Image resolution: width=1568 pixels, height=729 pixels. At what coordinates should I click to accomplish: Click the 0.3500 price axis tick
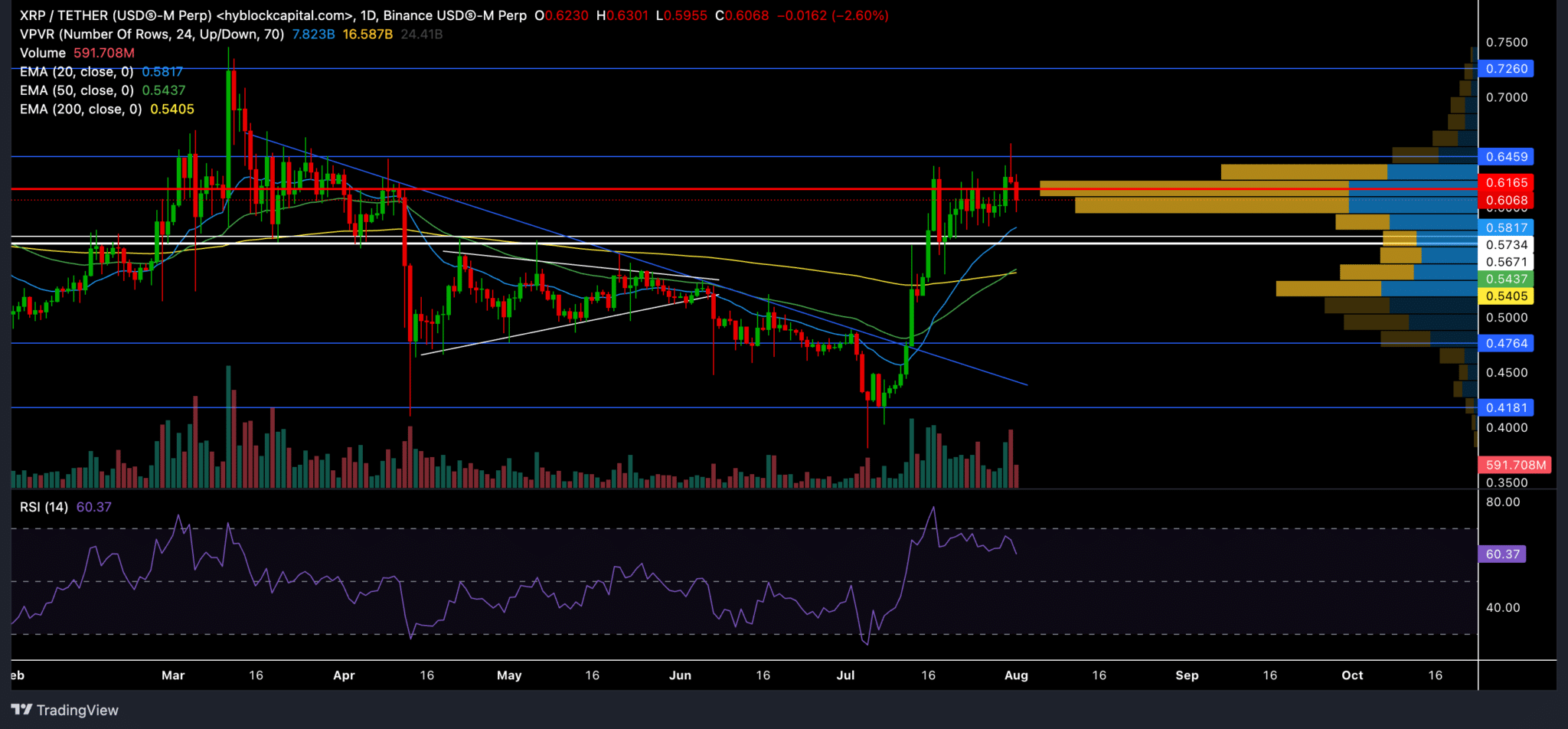click(1506, 482)
